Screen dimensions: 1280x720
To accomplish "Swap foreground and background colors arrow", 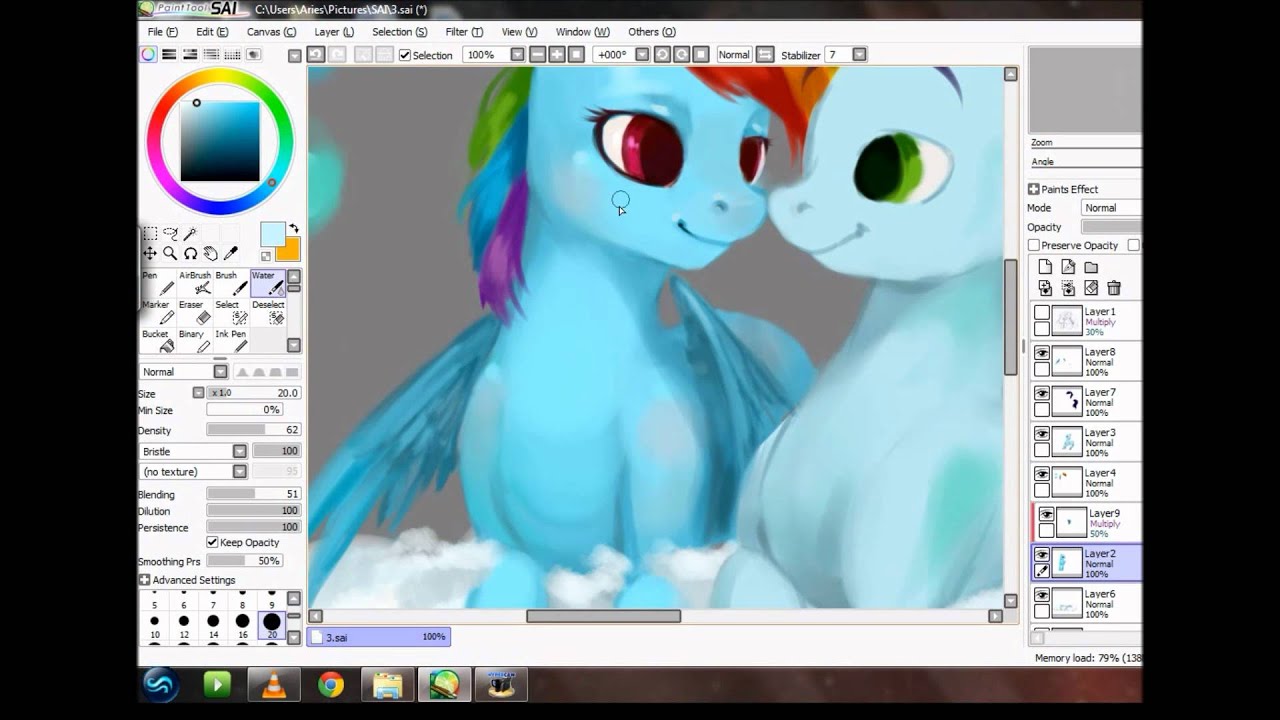I will (294, 229).
